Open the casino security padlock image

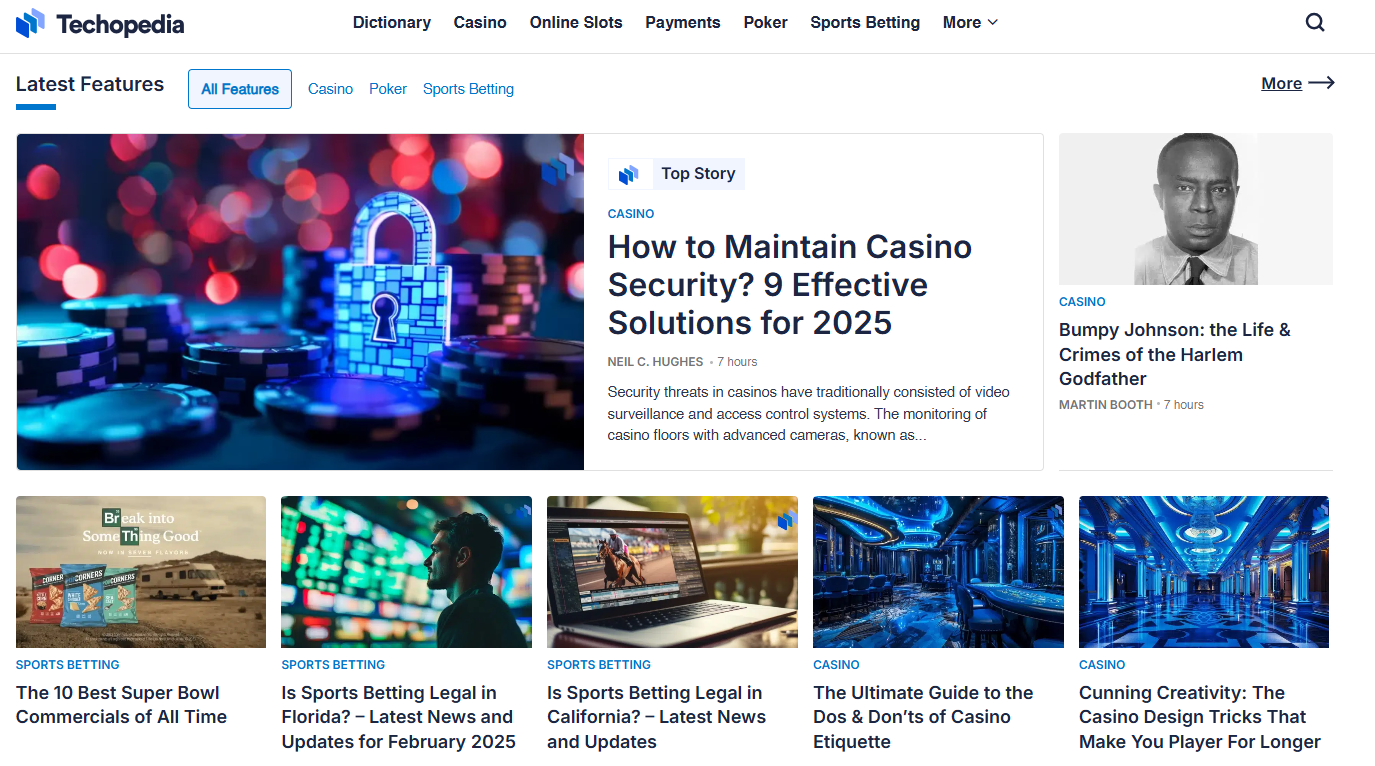click(300, 302)
